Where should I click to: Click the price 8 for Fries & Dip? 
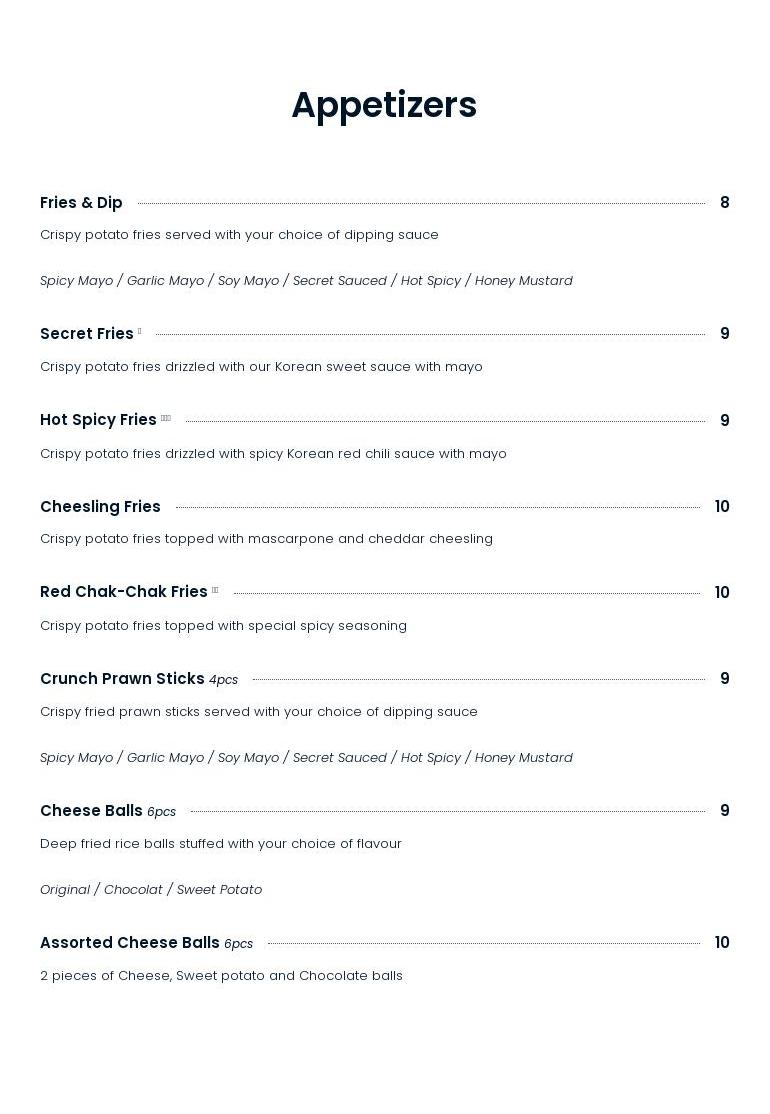coord(724,203)
